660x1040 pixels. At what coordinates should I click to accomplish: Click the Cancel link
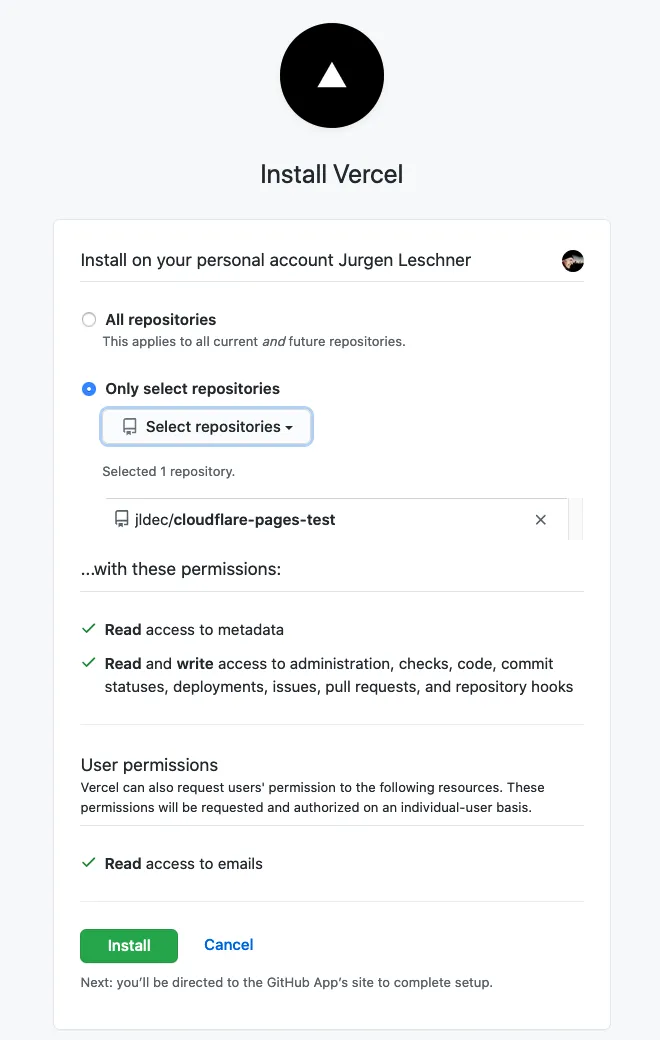(x=228, y=945)
